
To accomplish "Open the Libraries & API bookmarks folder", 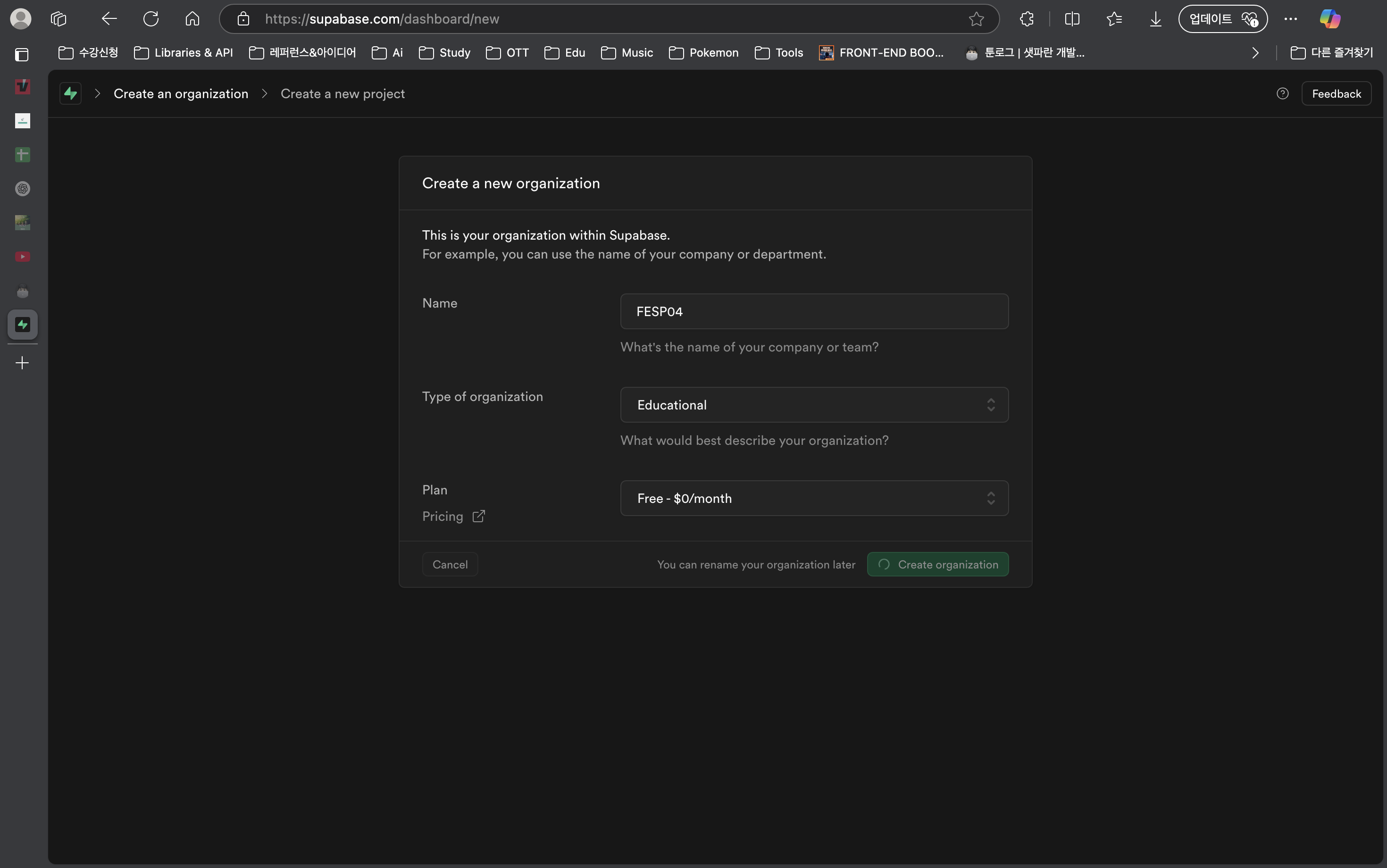I will (x=183, y=53).
